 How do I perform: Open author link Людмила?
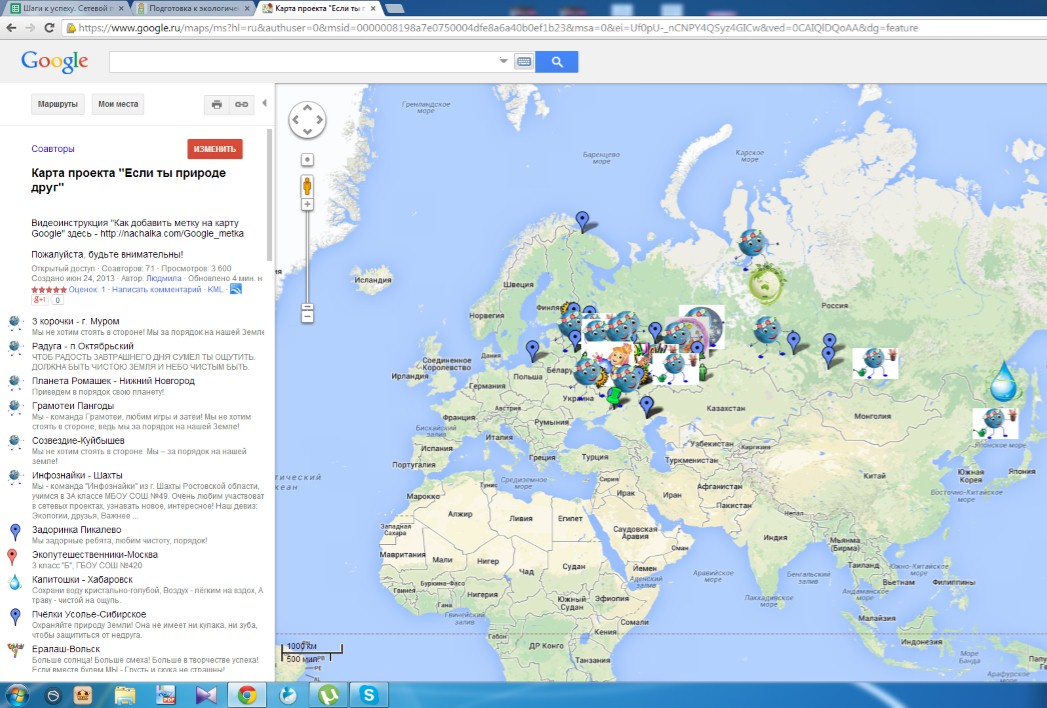[164, 279]
